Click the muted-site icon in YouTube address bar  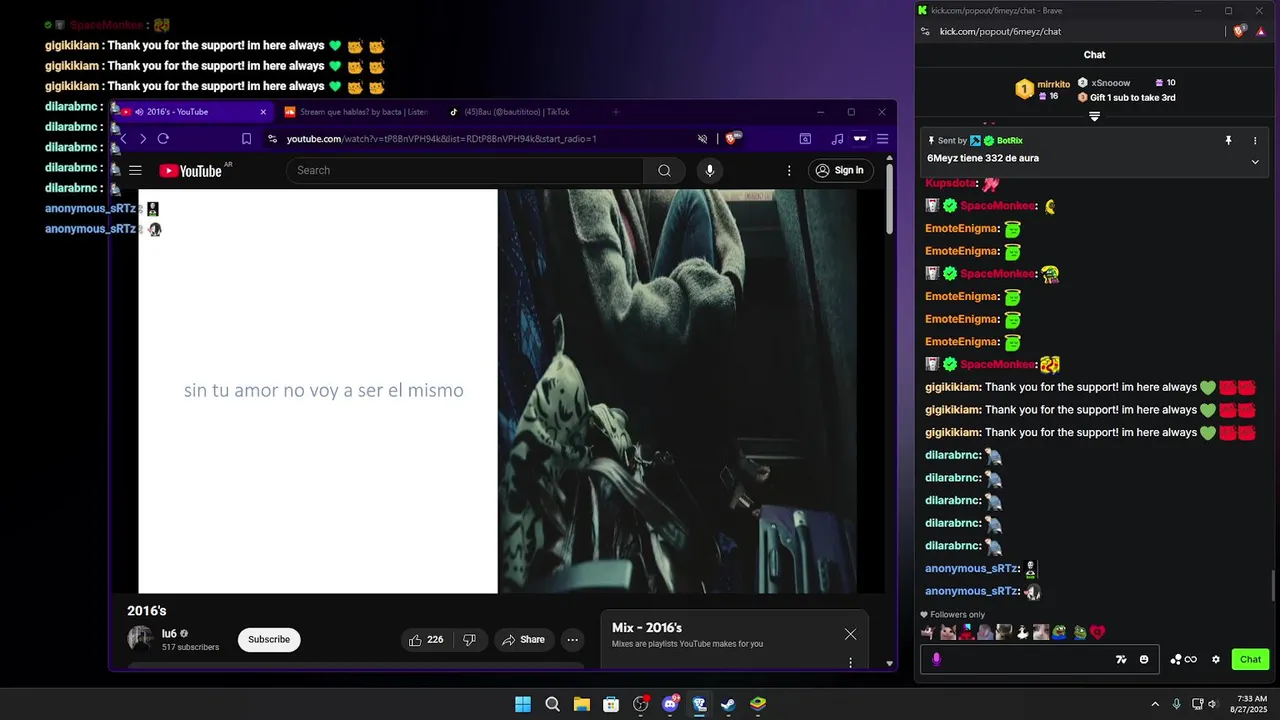coord(702,139)
